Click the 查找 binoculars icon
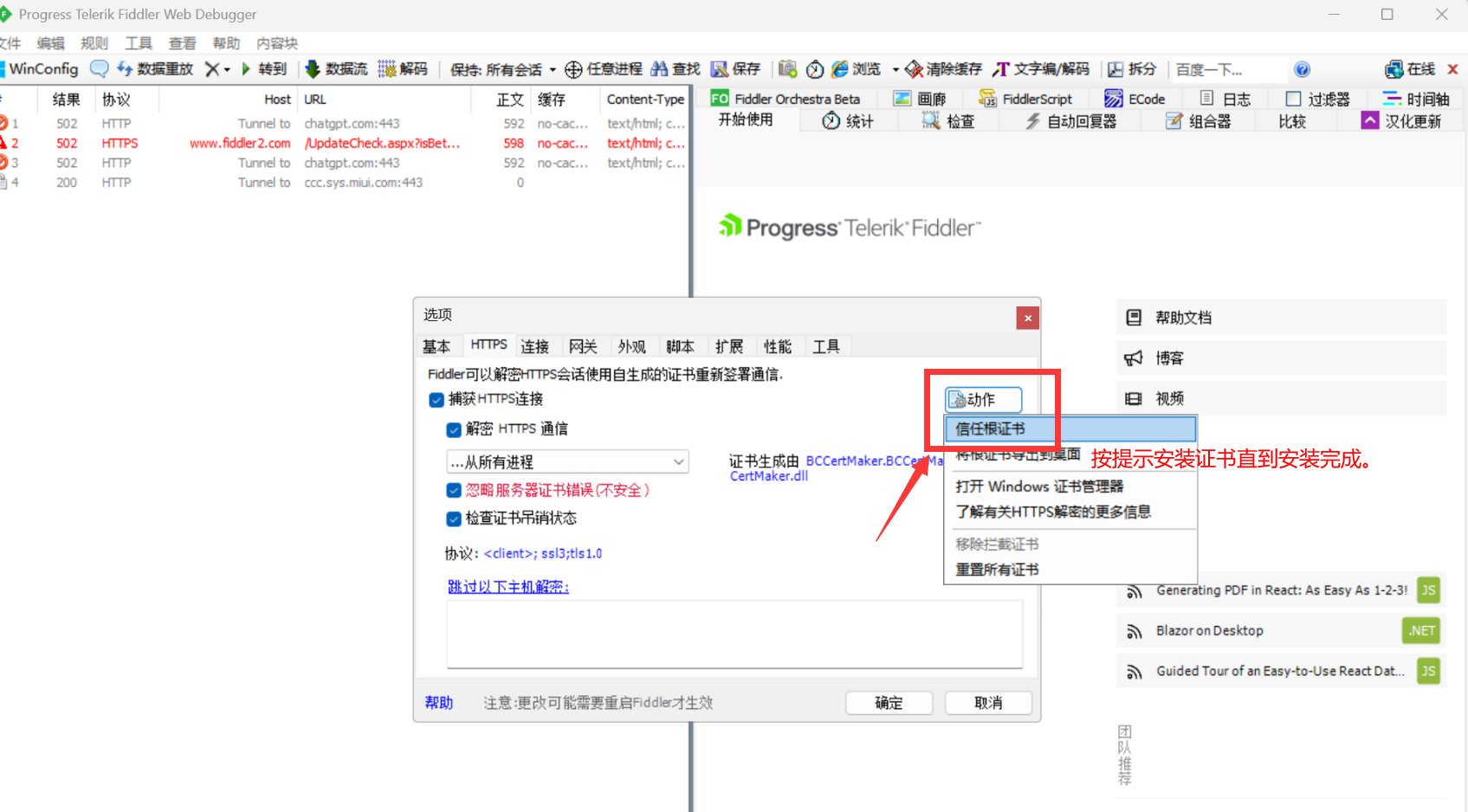Screen dimensions: 1468x812 [x=659, y=68]
